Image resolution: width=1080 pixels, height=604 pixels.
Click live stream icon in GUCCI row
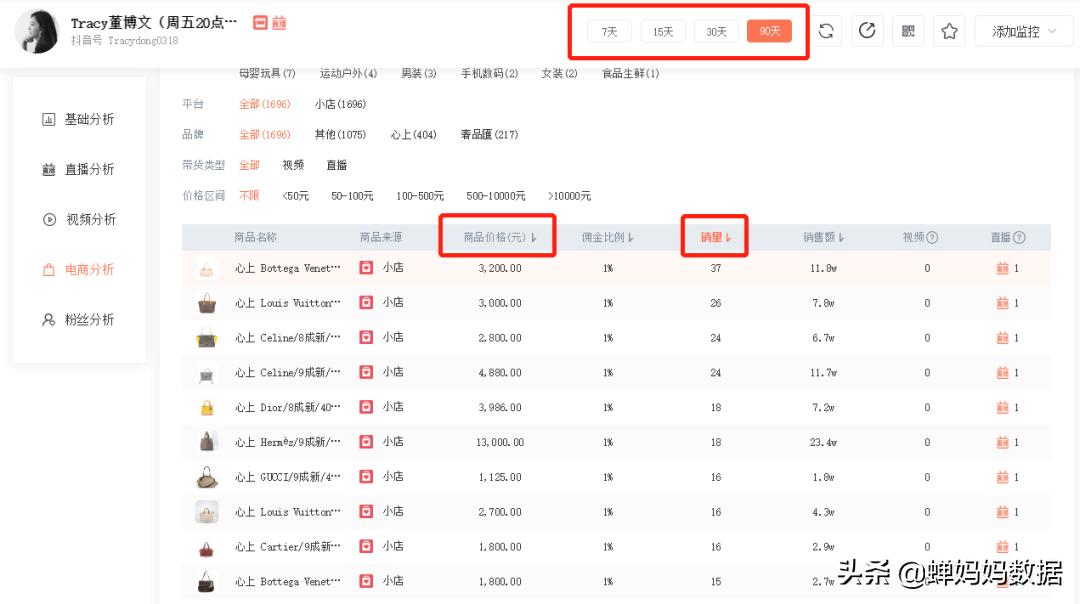[x=1002, y=477]
